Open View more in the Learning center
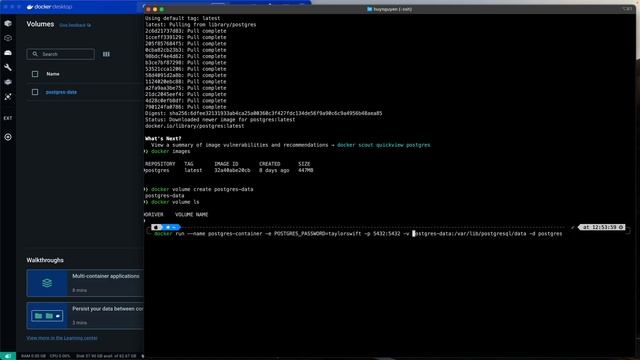Image resolution: width=640 pixels, height=360 pixels. (62, 338)
